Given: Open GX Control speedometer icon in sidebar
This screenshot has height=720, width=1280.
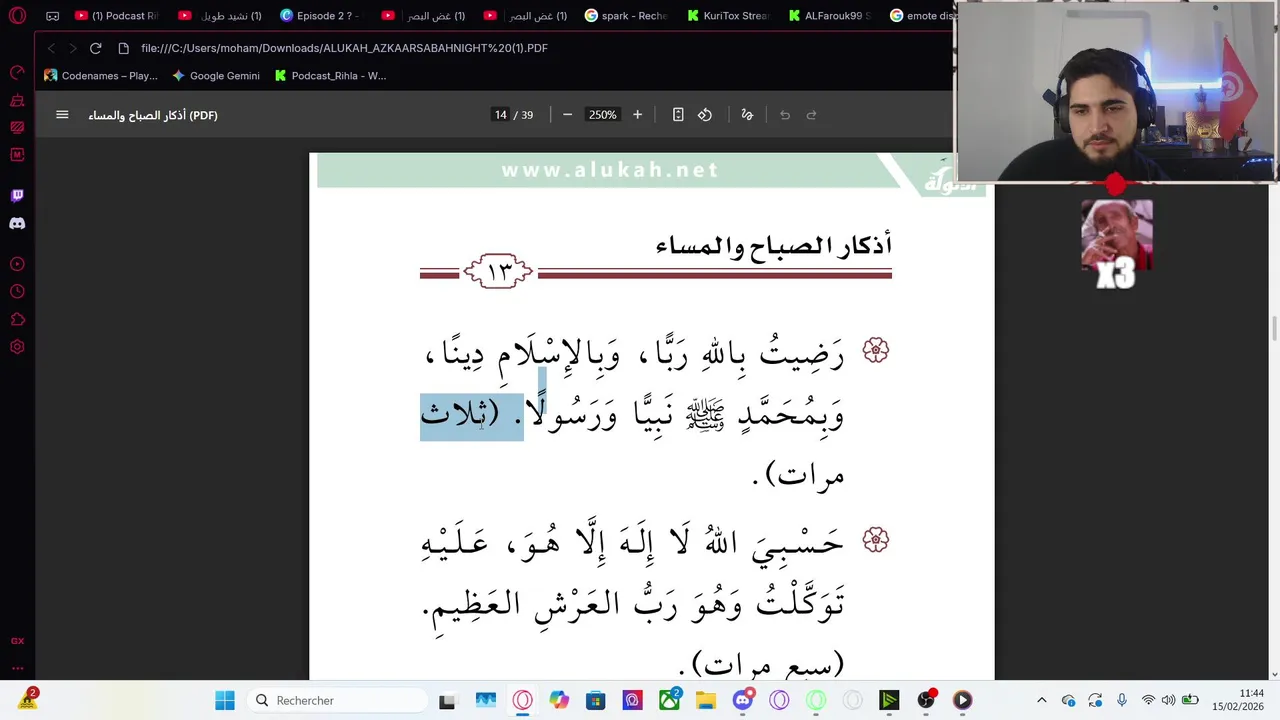Looking at the screenshot, I should click(x=17, y=72).
